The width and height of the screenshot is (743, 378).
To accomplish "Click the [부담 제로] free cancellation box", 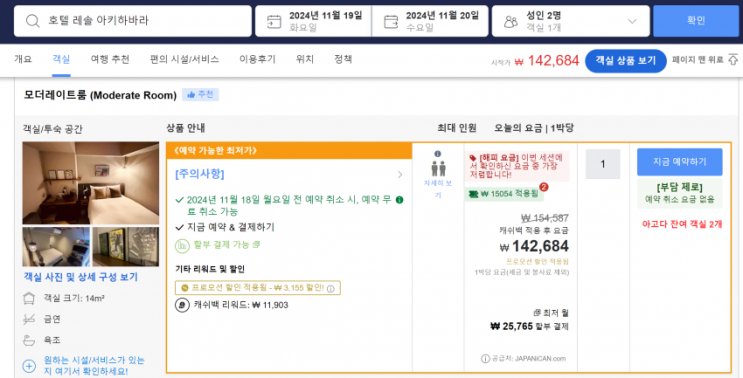I will coord(680,193).
